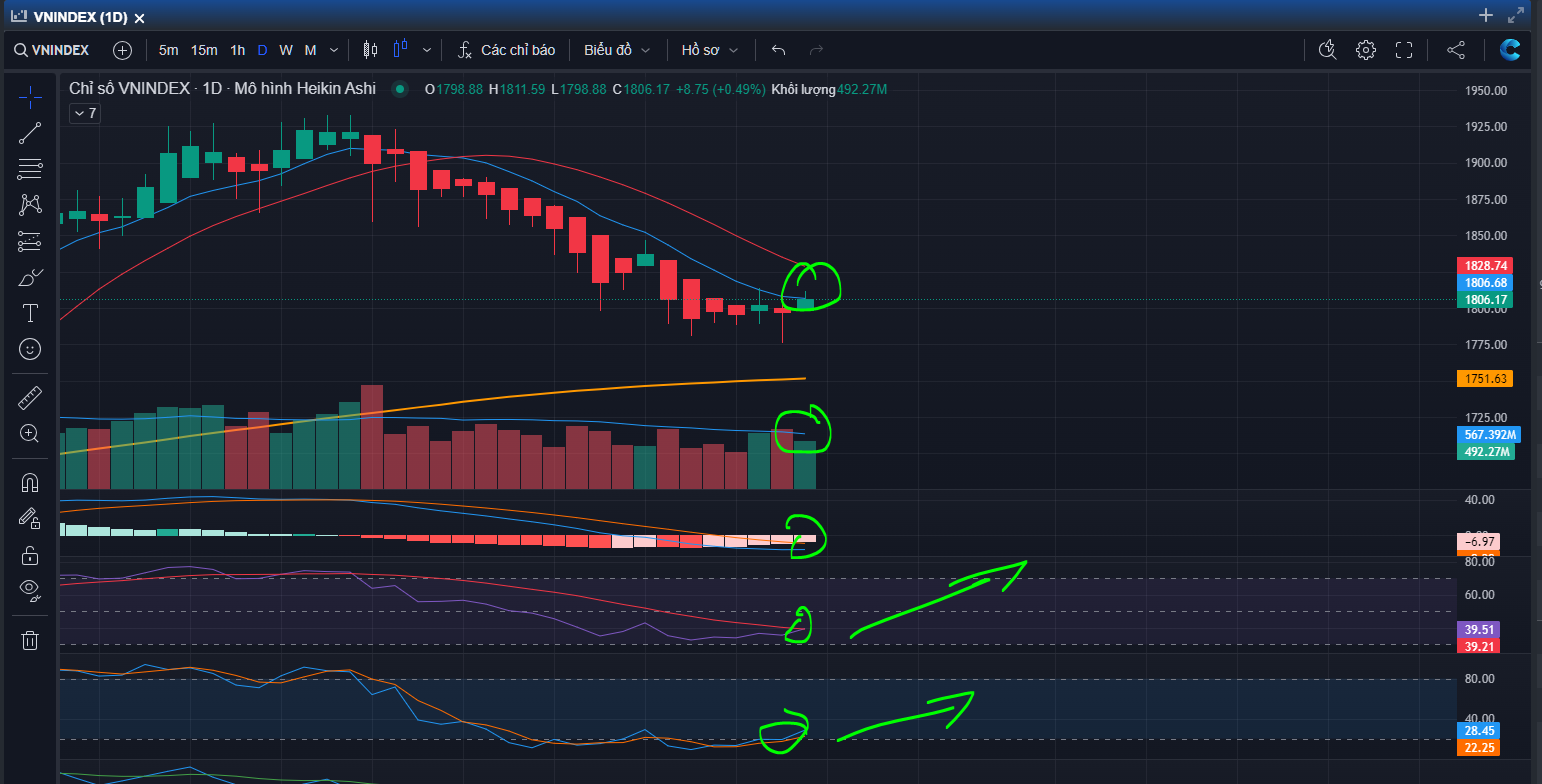1542x784 pixels.
Task: Click the red 1828.74 price label
Action: coord(1485,266)
